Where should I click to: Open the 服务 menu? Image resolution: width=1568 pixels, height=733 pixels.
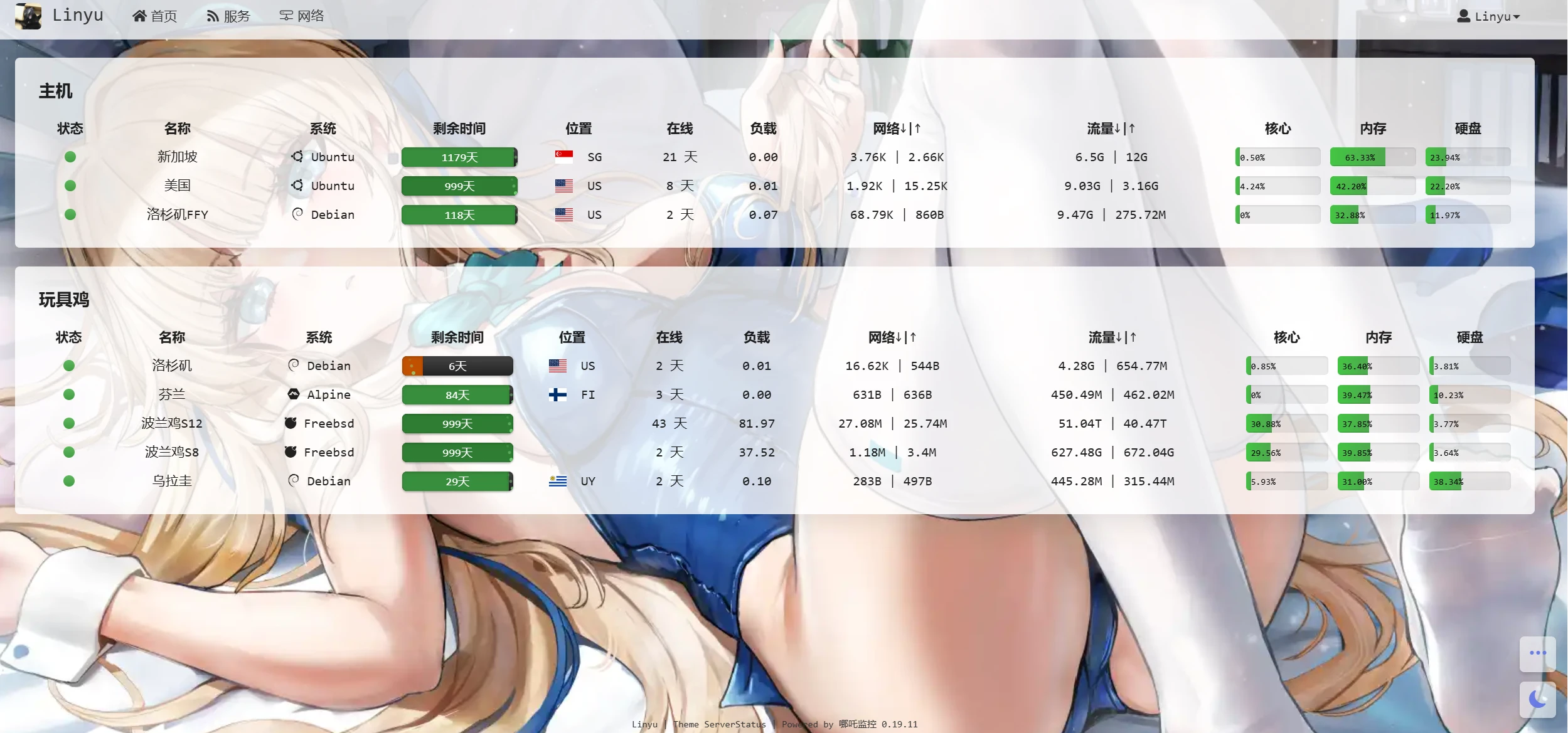229,15
